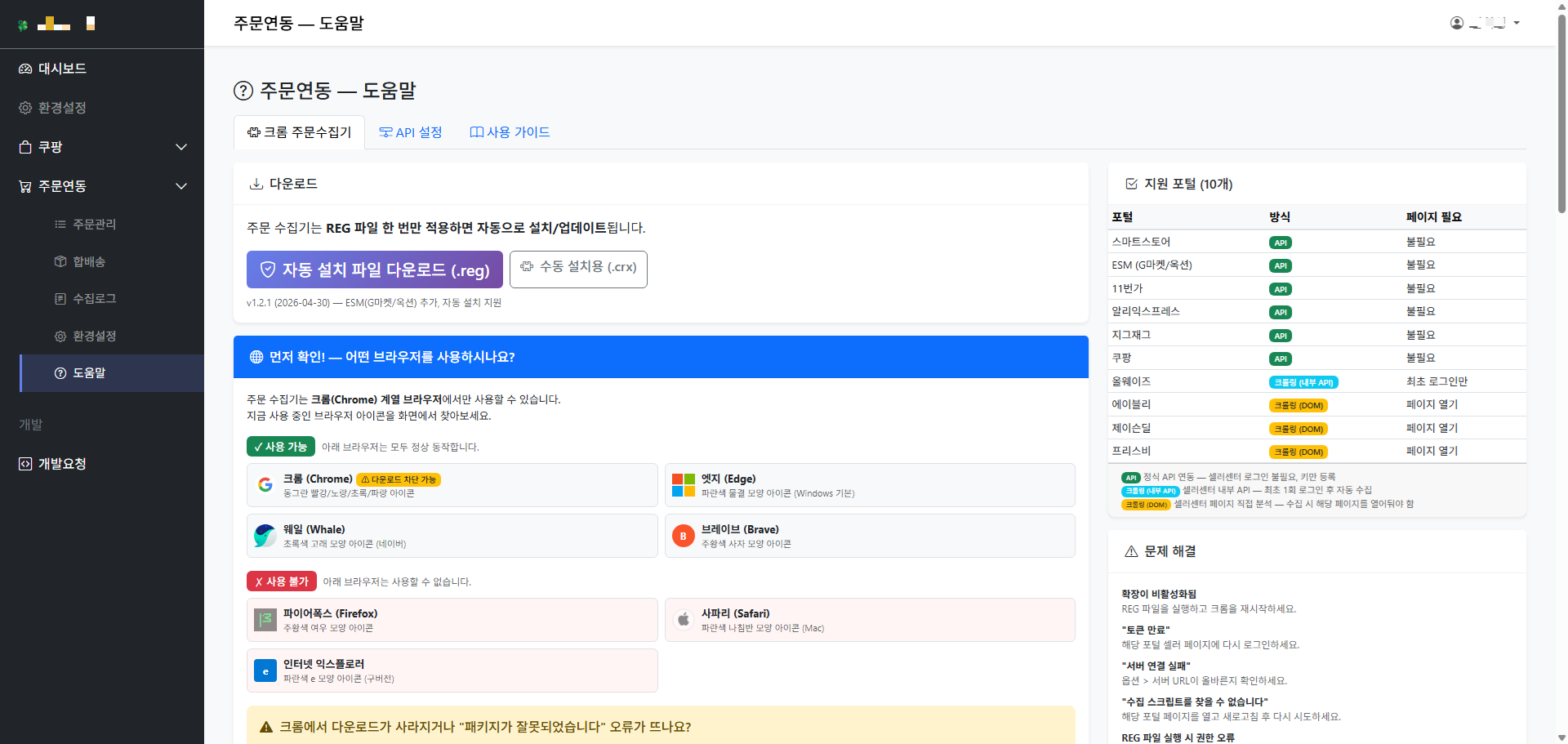1568x744 pixels.
Task: Switch to the 사용 가이드 tab
Action: click(510, 132)
